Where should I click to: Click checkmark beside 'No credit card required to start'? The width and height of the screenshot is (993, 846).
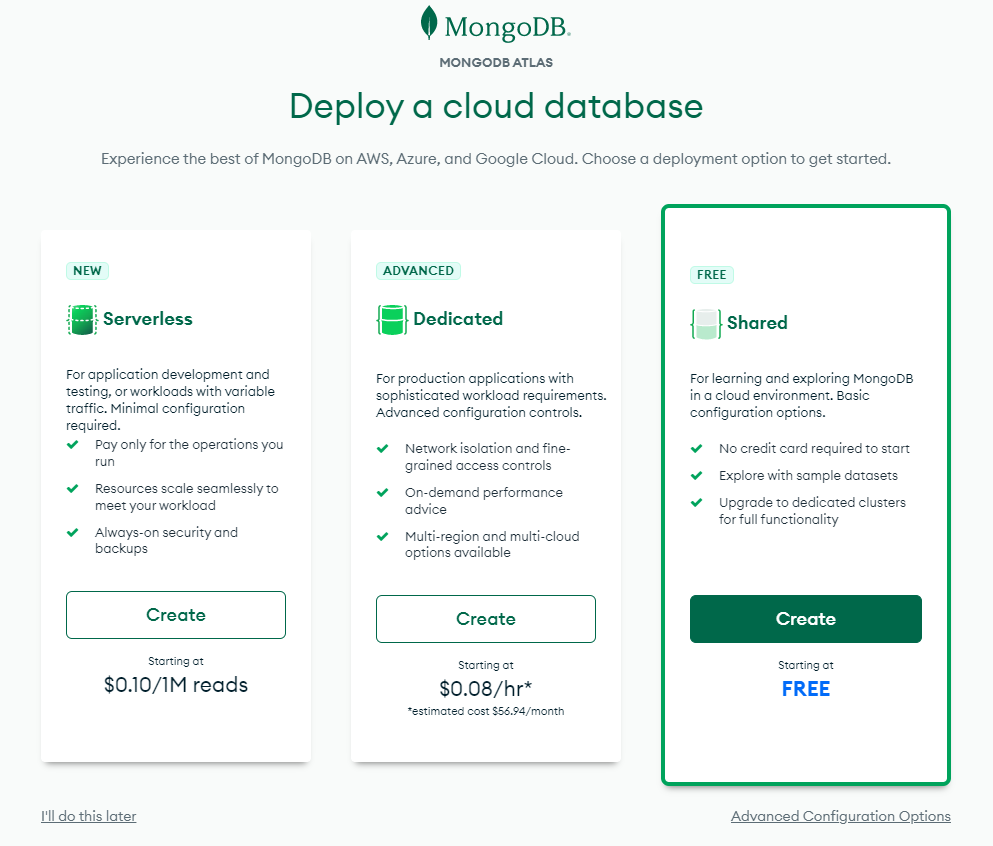[697, 448]
